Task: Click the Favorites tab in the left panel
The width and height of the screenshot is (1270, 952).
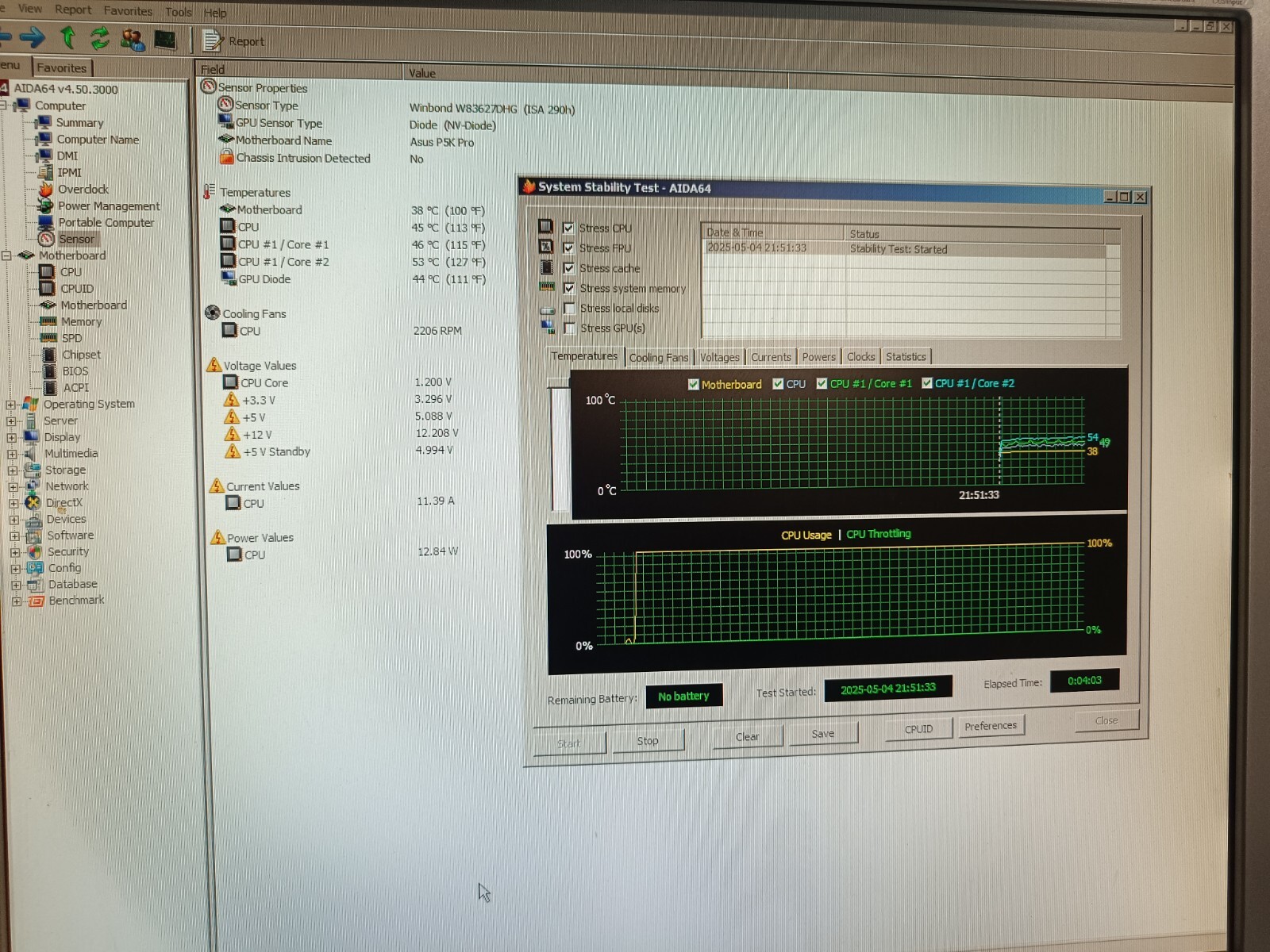Action: coord(62,68)
